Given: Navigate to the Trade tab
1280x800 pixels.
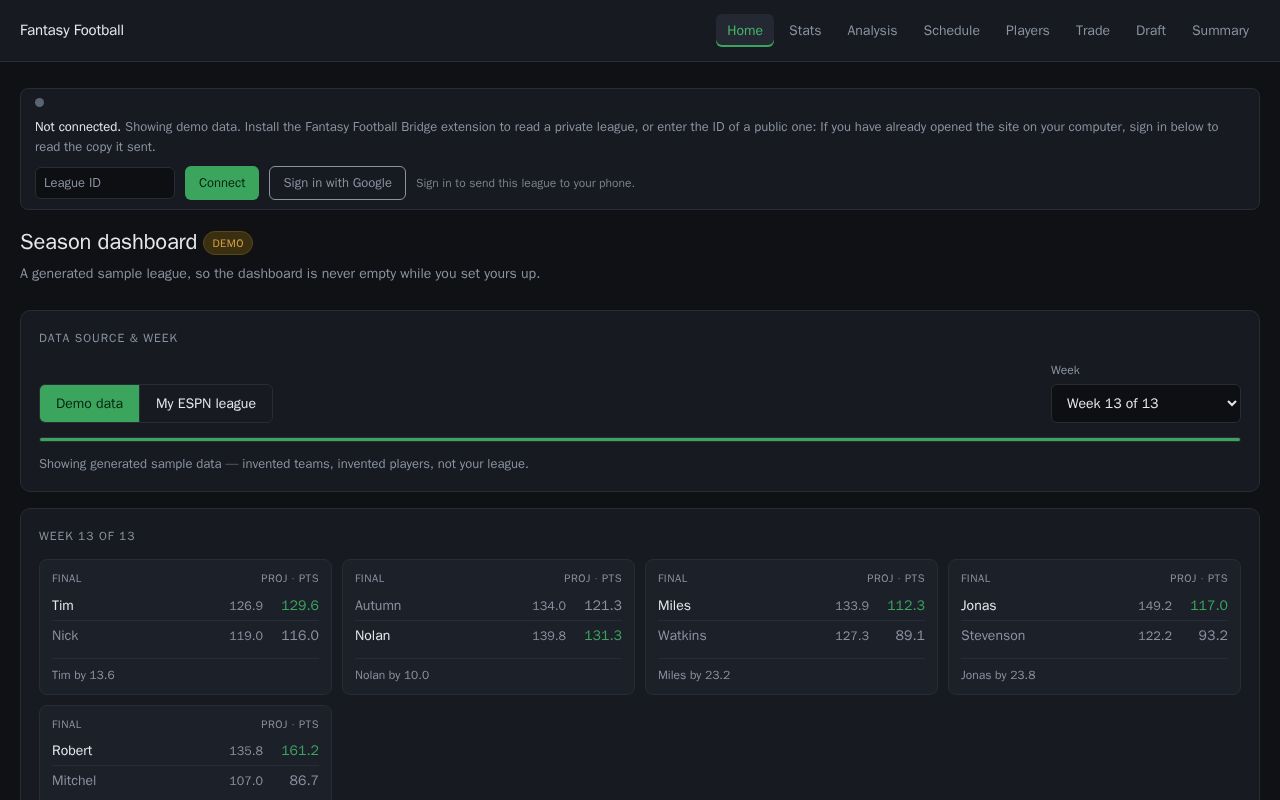Looking at the screenshot, I should [1092, 30].
